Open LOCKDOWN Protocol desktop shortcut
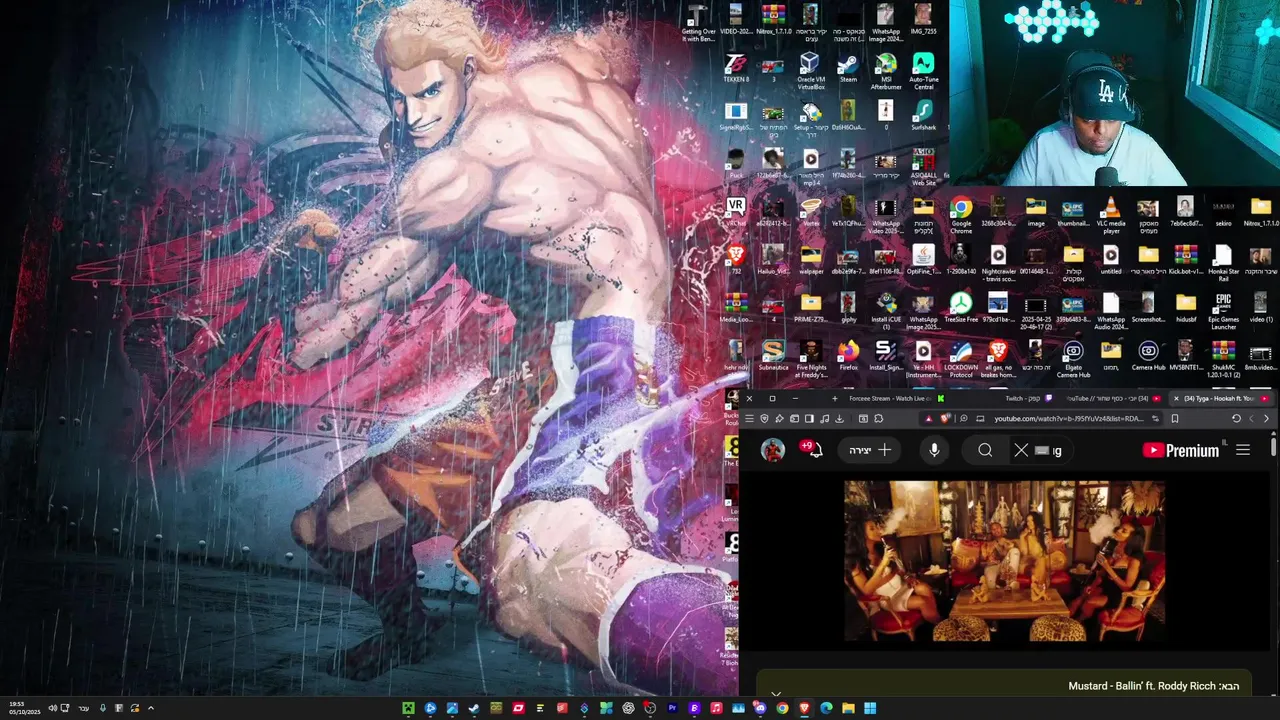Screen dimensions: 1280x720 pyautogui.click(x=961, y=357)
